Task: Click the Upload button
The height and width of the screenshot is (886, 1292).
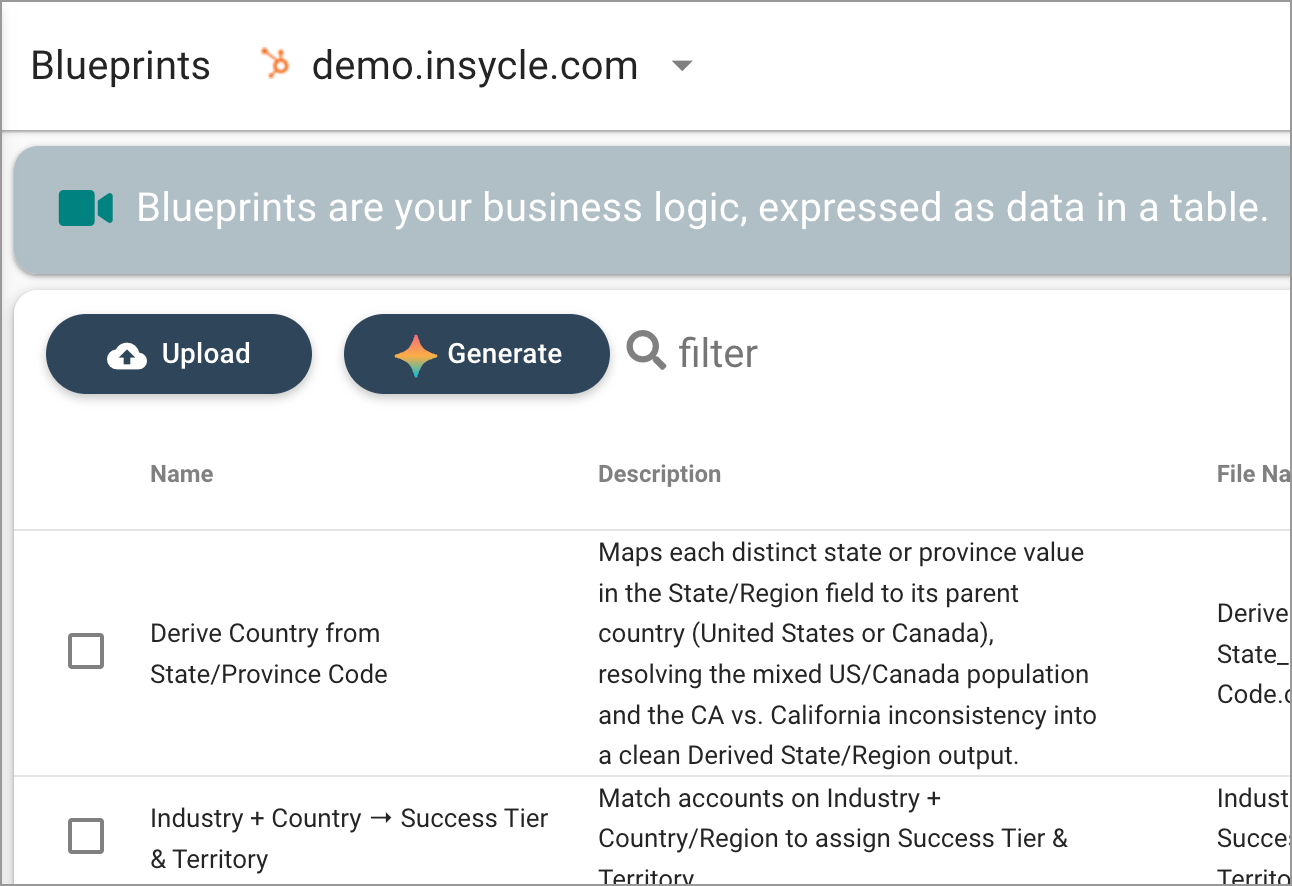Action: pyautogui.click(x=179, y=354)
